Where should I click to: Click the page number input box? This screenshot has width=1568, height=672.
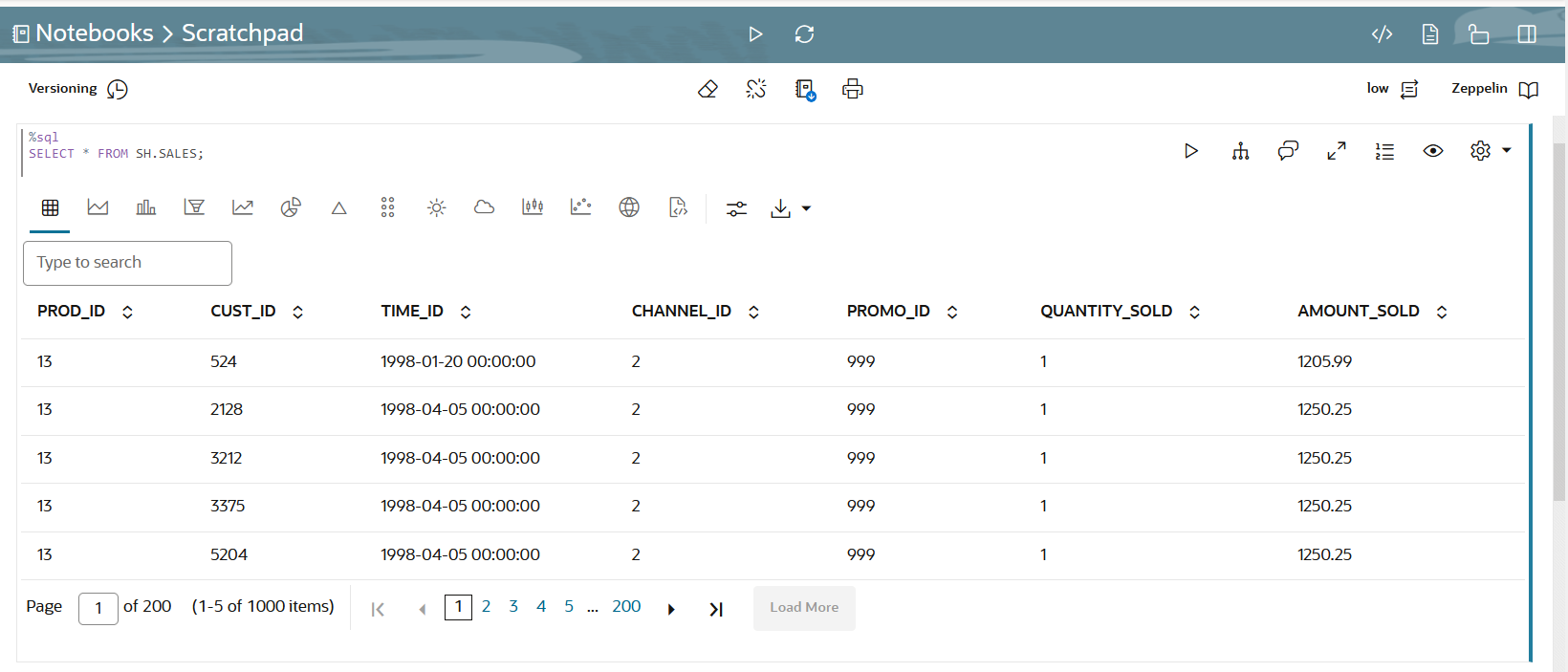(98, 608)
